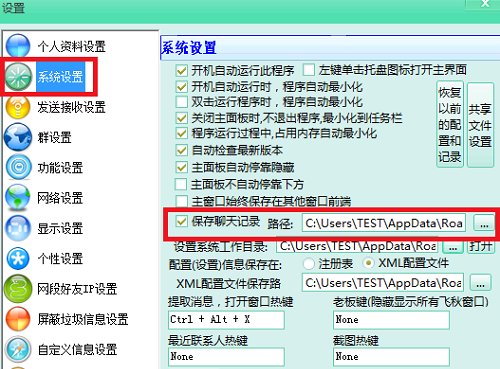Click 共享文件设置 button
This screenshot has height=369, width=500.
(480, 125)
